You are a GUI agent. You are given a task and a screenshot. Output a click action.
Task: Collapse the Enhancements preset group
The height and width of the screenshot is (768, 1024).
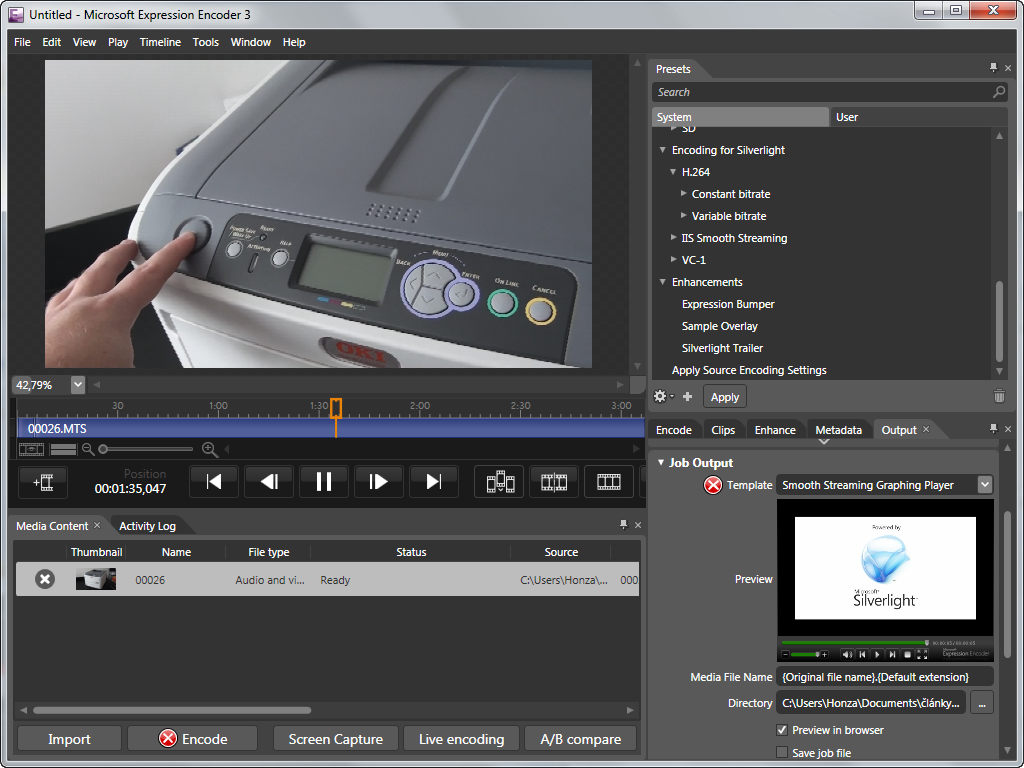tap(662, 282)
